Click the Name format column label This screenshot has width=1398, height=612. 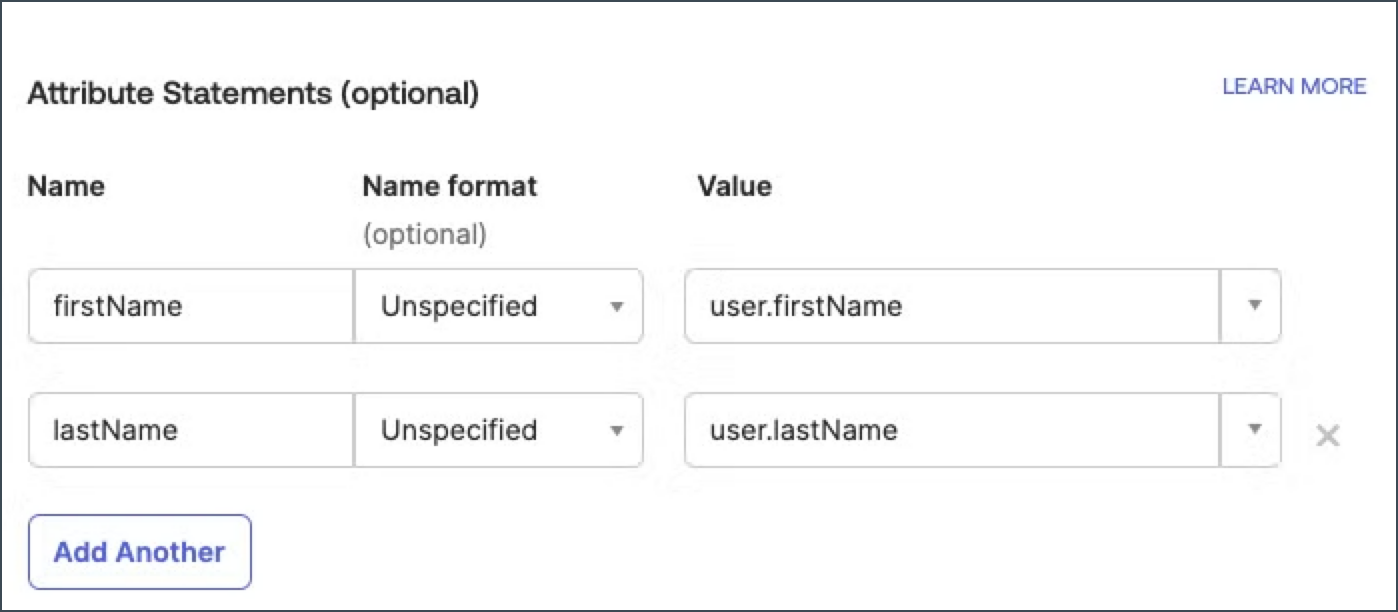click(x=449, y=186)
